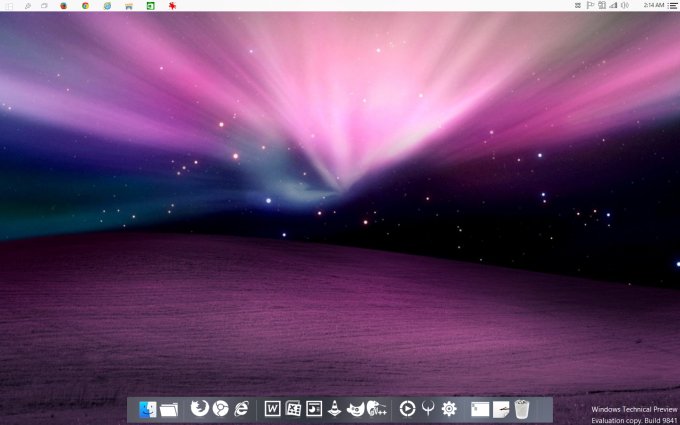Open Task View on the top taskbar
Image resolution: width=680 pixels, height=425 pixels.
coord(44,6)
